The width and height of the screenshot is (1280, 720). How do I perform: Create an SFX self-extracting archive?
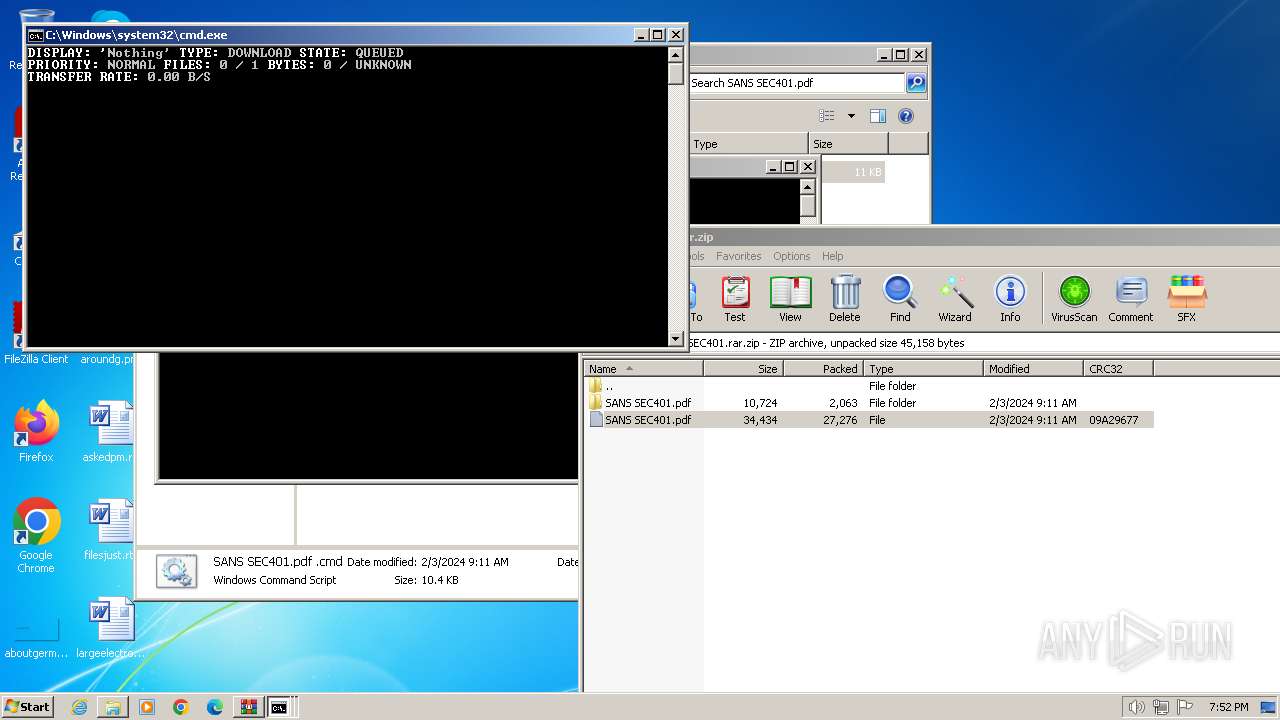pyautogui.click(x=1186, y=299)
